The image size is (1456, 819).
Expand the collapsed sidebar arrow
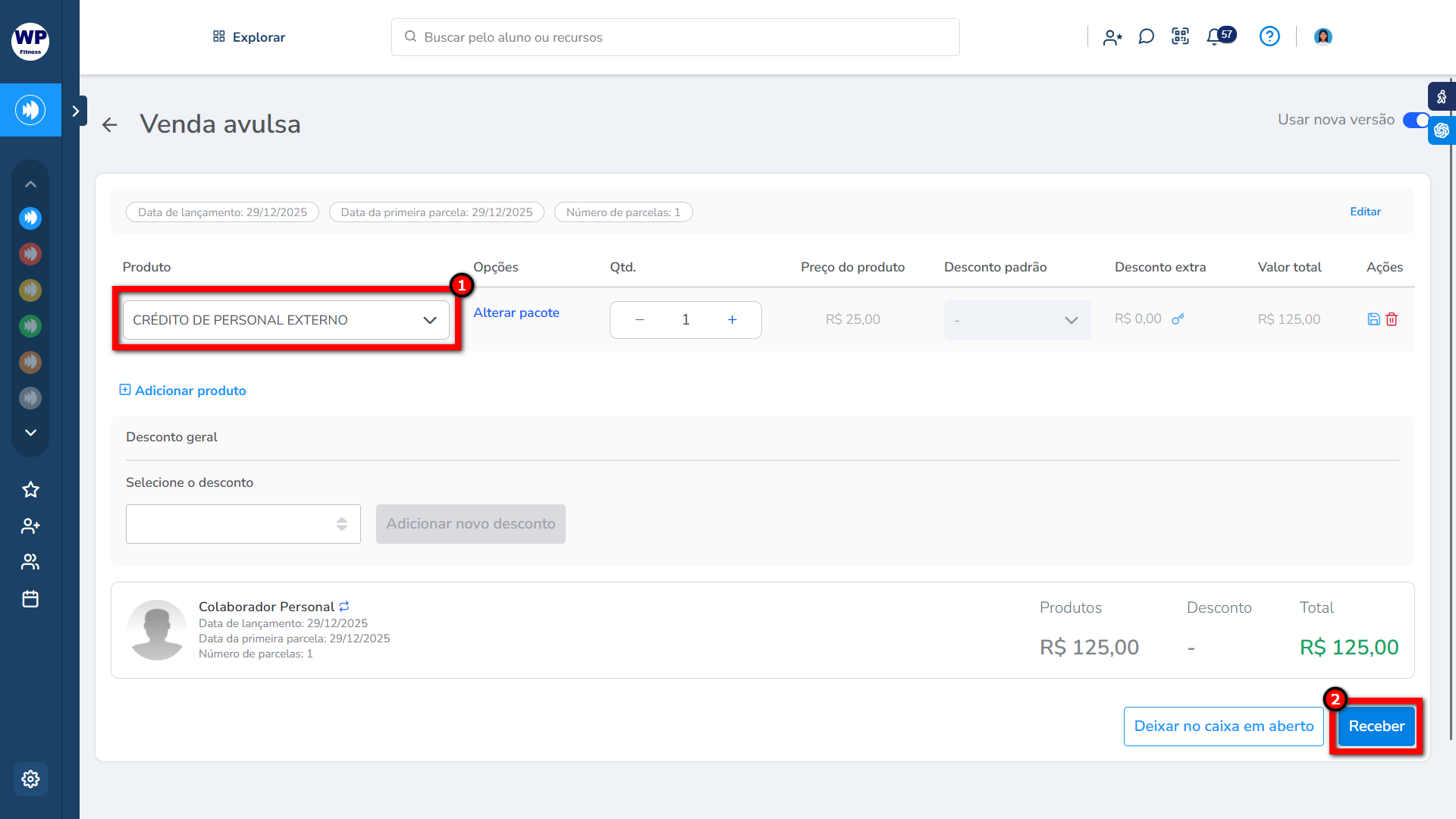coord(75,111)
